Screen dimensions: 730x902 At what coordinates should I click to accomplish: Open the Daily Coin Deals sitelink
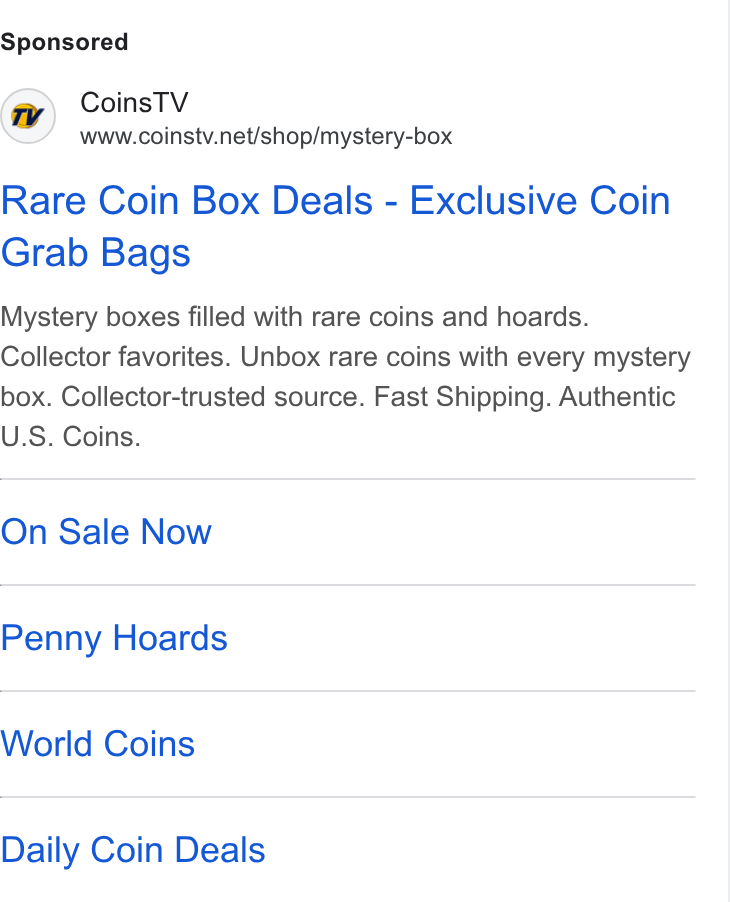click(x=132, y=850)
